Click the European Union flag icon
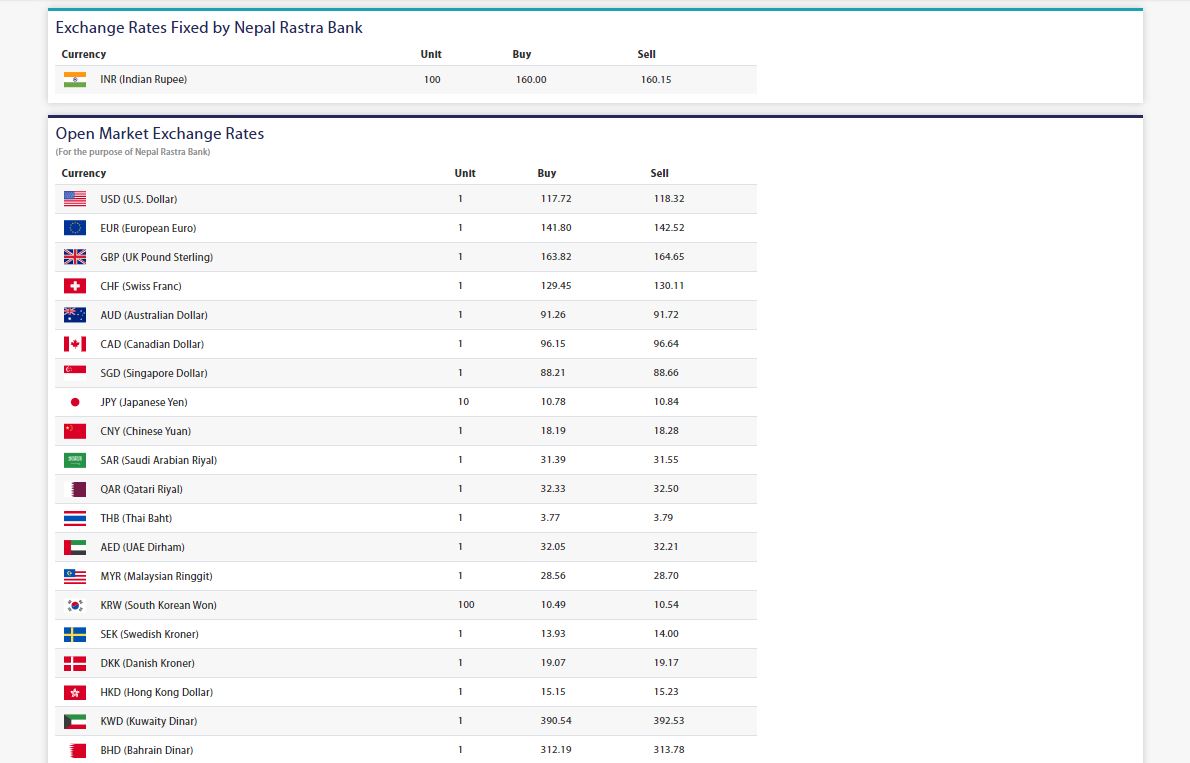The height and width of the screenshot is (763, 1190). [x=74, y=228]
